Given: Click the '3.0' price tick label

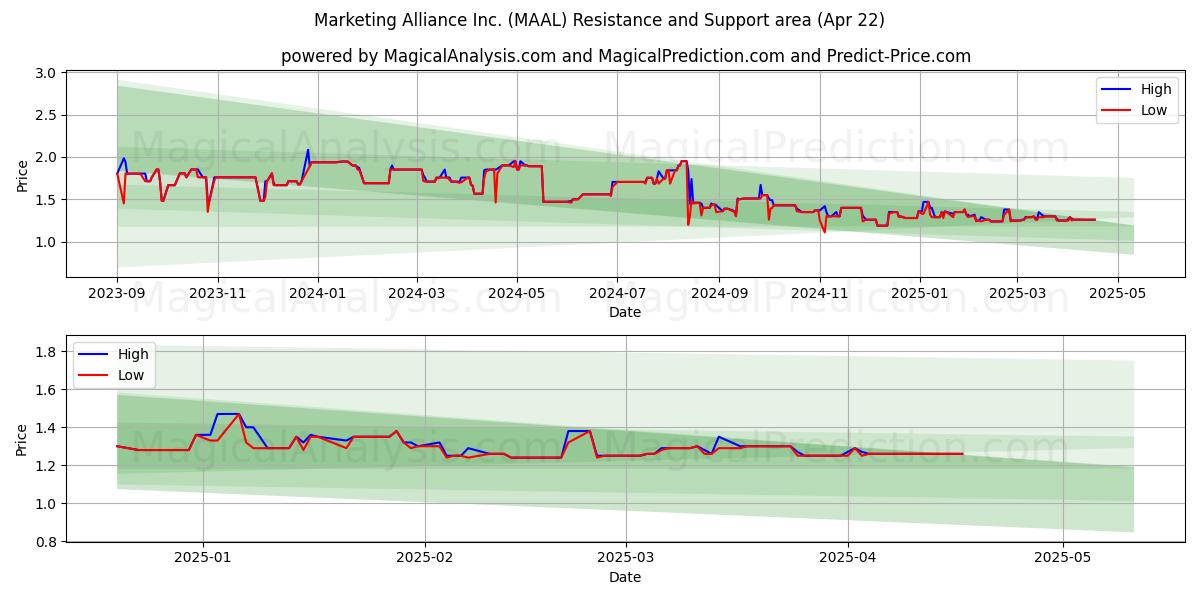Looking at the screenshot, I should pos(45,73).
